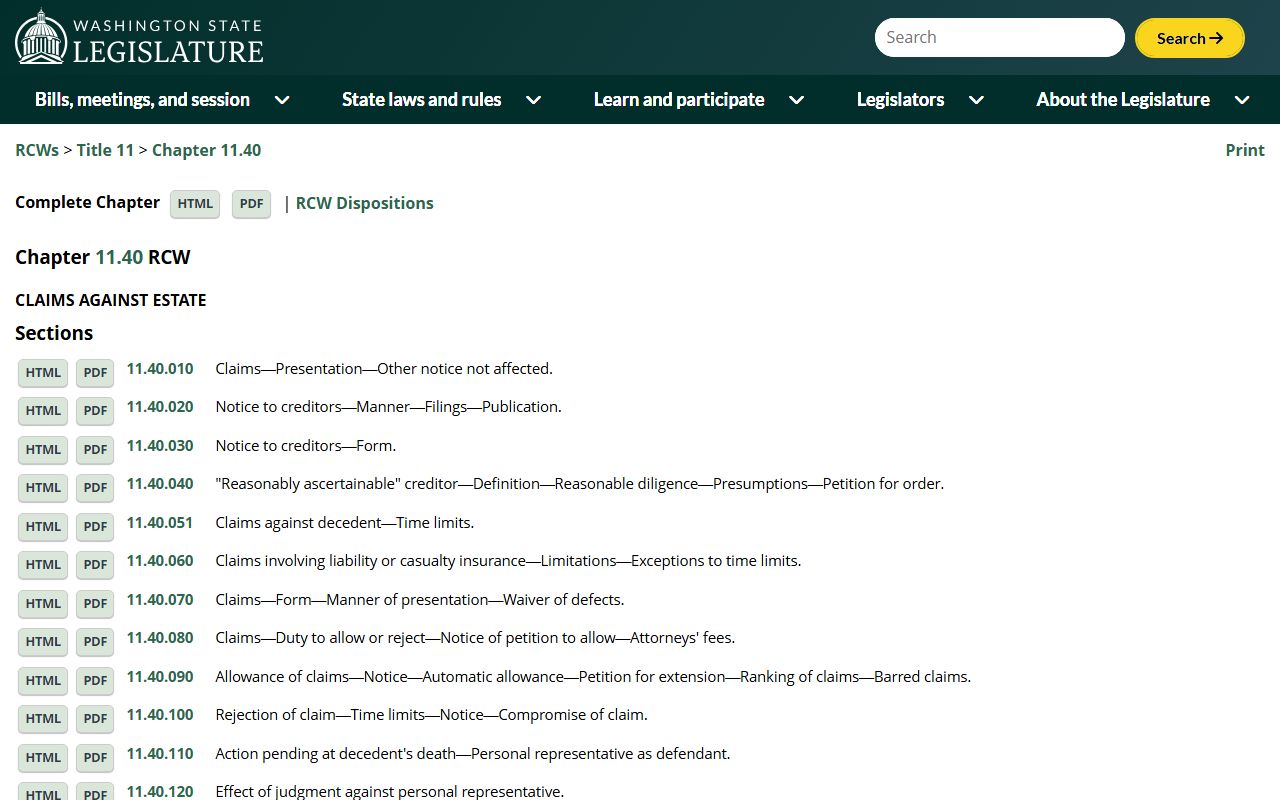Open PDF version of section 11.40.040
Image resolution: width=1280 pixels, height=800 pixels.
pyautogui.click(x=95, y=487)
